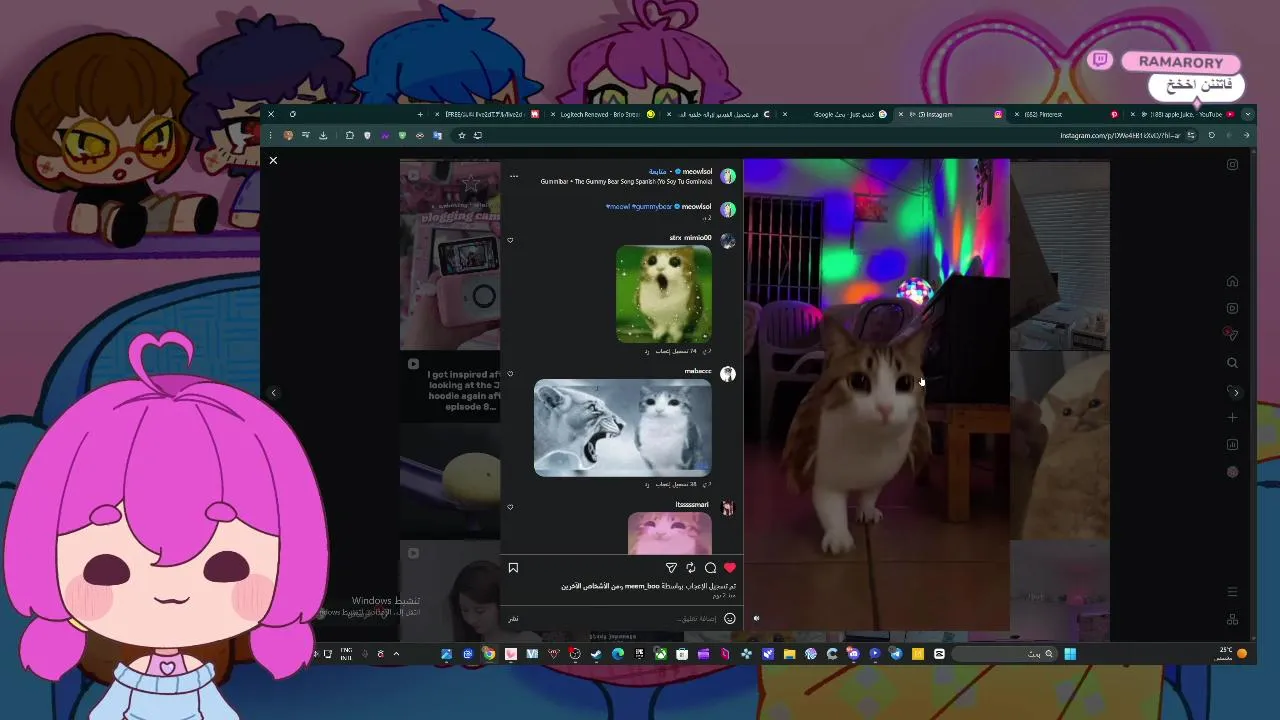The width and height of the screenshot is (1280, 720).
Task: Open Reels from Instagram sidebar
Action: click(x=1232, y=308)
